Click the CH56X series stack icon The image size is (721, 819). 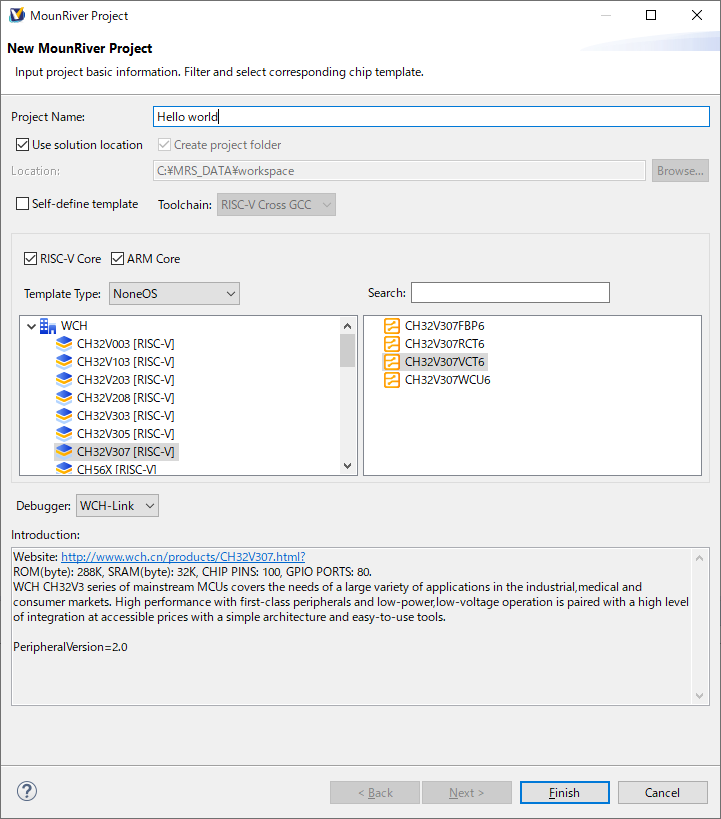click(x=64, y=469)
